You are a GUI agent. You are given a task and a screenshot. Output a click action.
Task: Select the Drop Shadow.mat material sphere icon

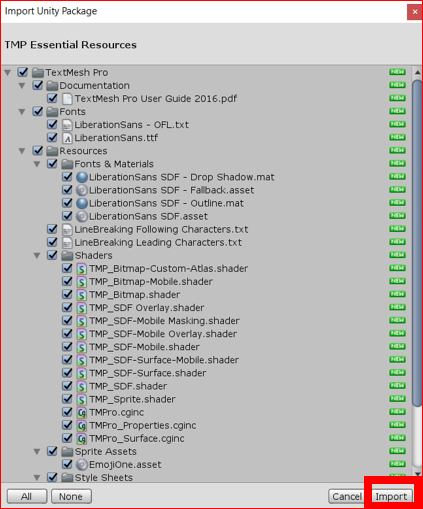(x=82, y=177)
